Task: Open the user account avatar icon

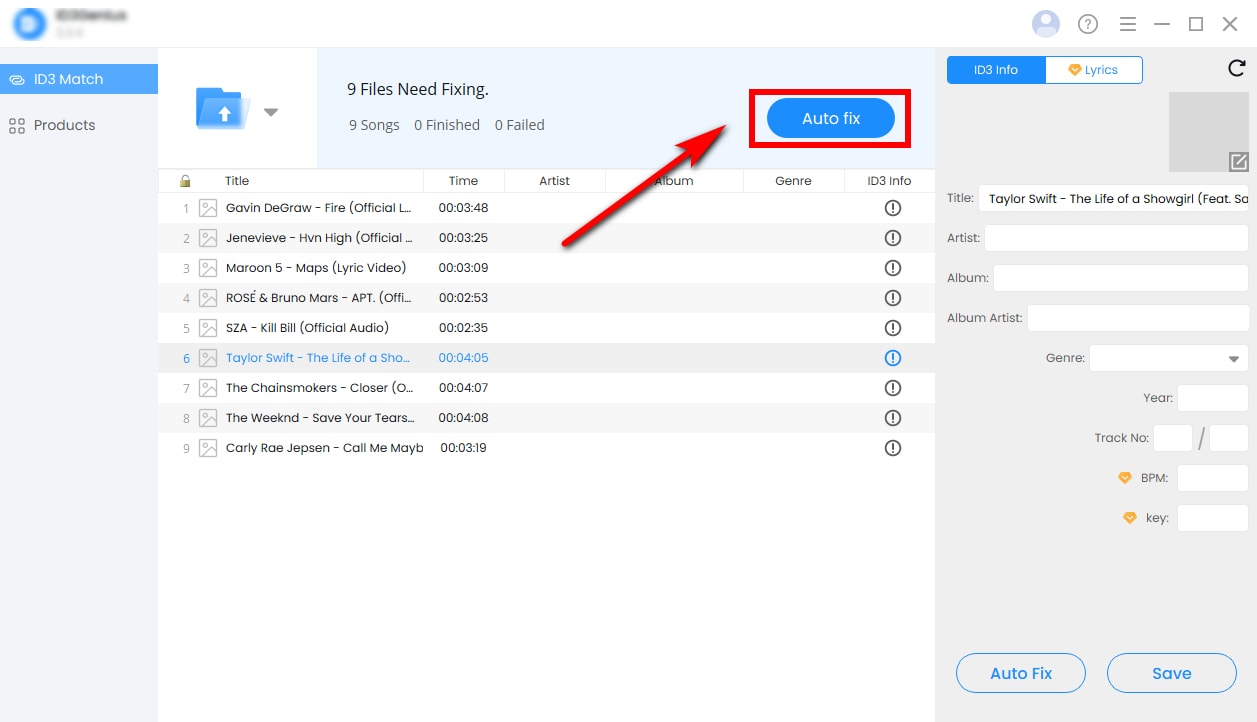Action: (x=1046, y=24)
